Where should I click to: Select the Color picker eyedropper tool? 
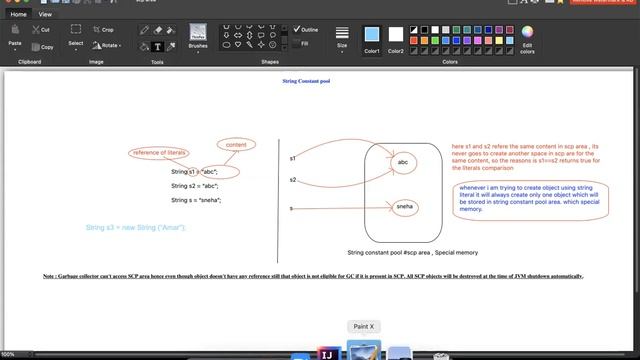coord(171,47)
